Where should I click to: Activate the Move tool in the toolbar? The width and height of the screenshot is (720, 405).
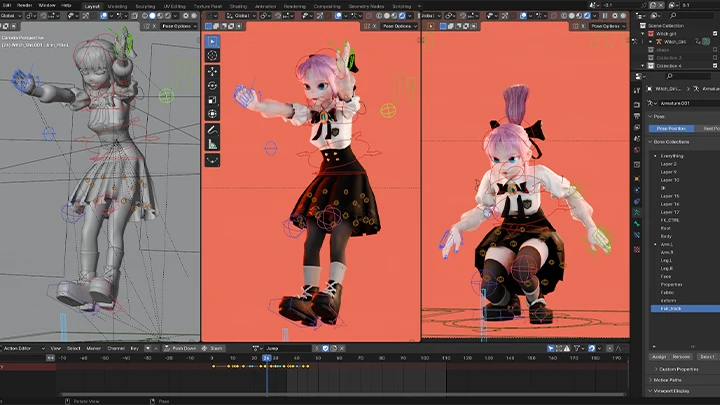(212, 72)
